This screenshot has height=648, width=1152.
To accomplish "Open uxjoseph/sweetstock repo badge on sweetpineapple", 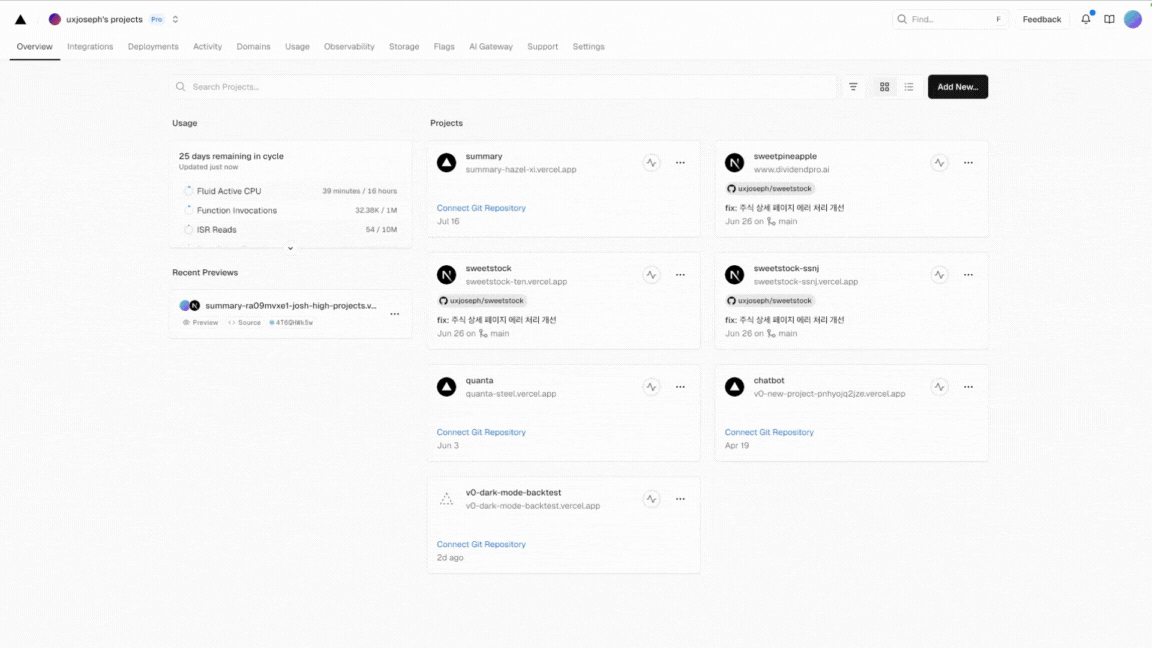I will pos(769,189).
